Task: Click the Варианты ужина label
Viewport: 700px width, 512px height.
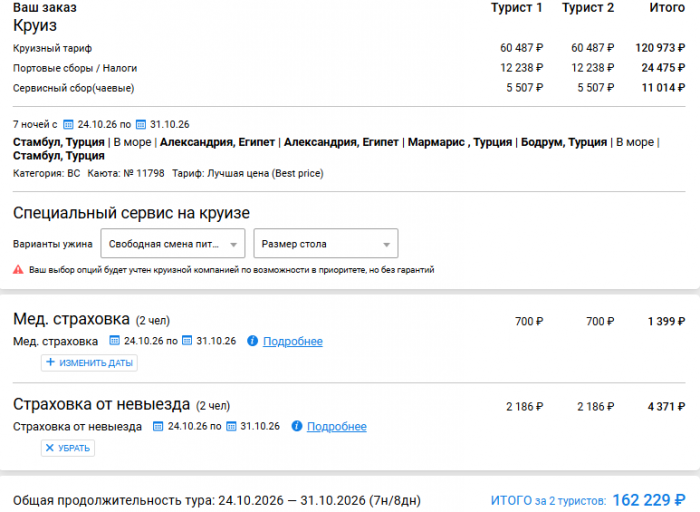Action: (x=53, y=244)
